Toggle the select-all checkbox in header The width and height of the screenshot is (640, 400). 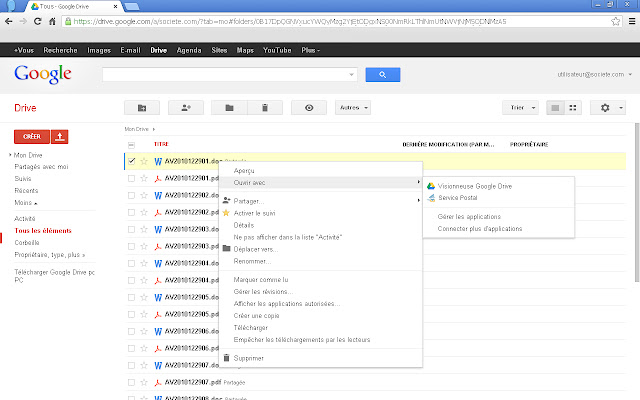coord(131,144)
